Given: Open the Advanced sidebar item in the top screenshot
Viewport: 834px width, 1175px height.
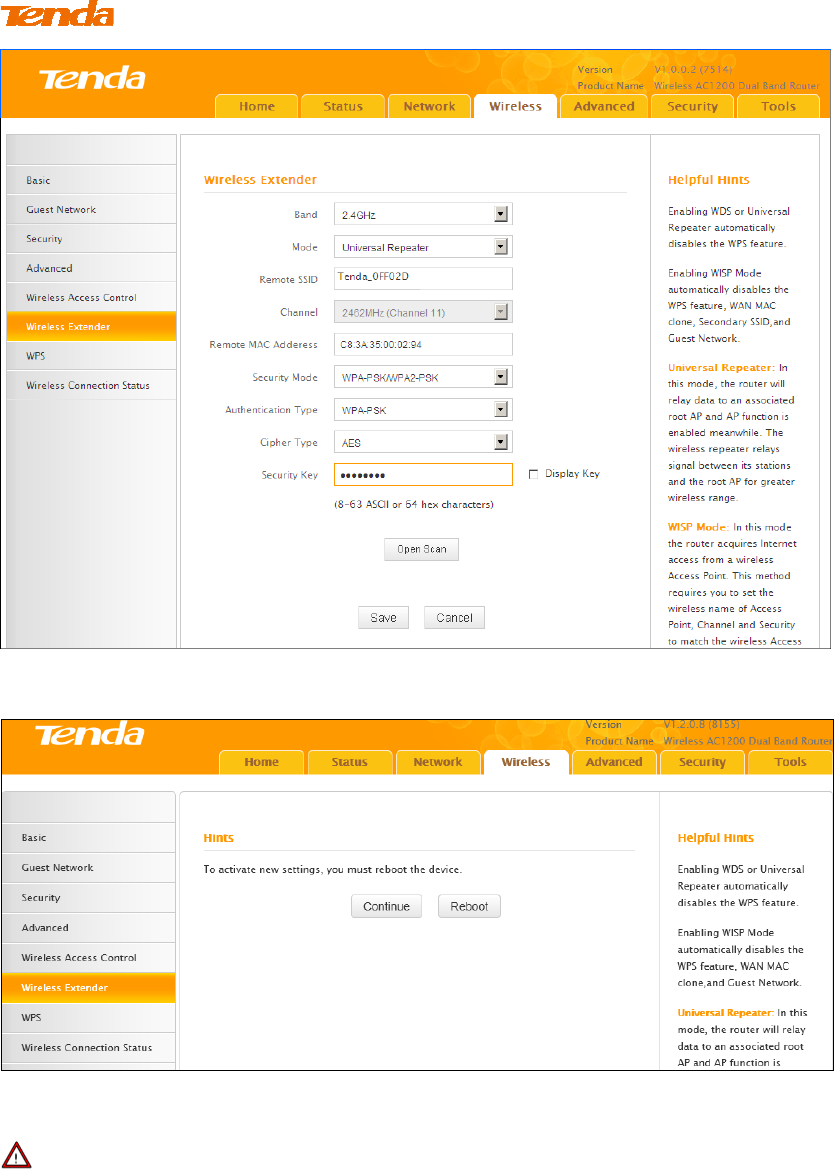Looking at the screenshot, I should coord(91,268).
